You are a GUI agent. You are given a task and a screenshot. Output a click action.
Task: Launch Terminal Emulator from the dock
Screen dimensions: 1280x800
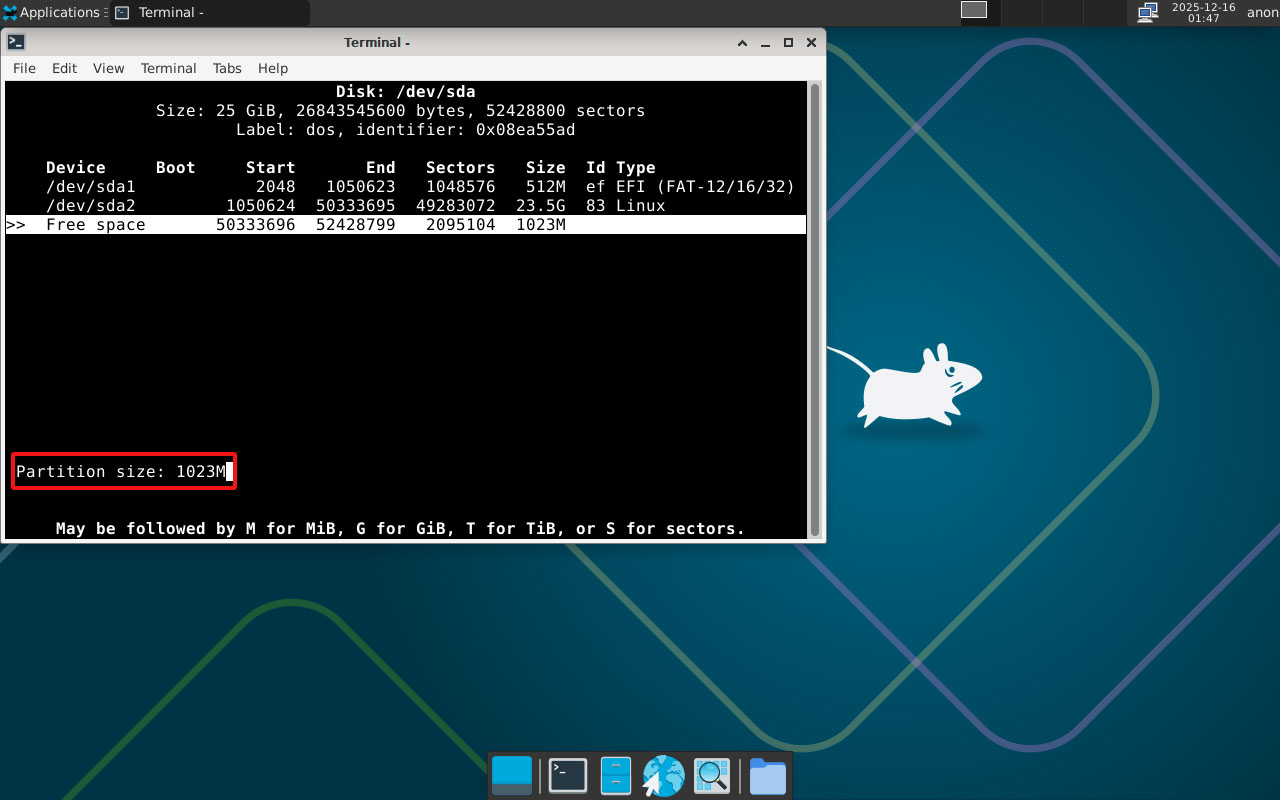point(568,775)
